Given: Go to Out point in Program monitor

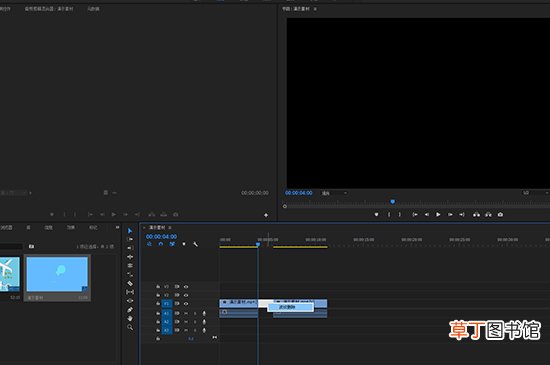Looking at the screenshot, I should point(462,214).
